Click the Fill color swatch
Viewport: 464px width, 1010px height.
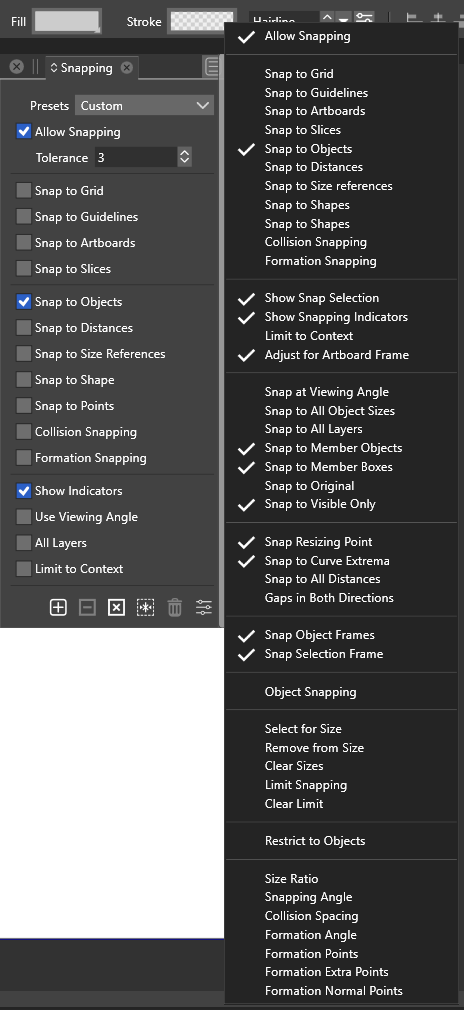click(x=67, y=21)
